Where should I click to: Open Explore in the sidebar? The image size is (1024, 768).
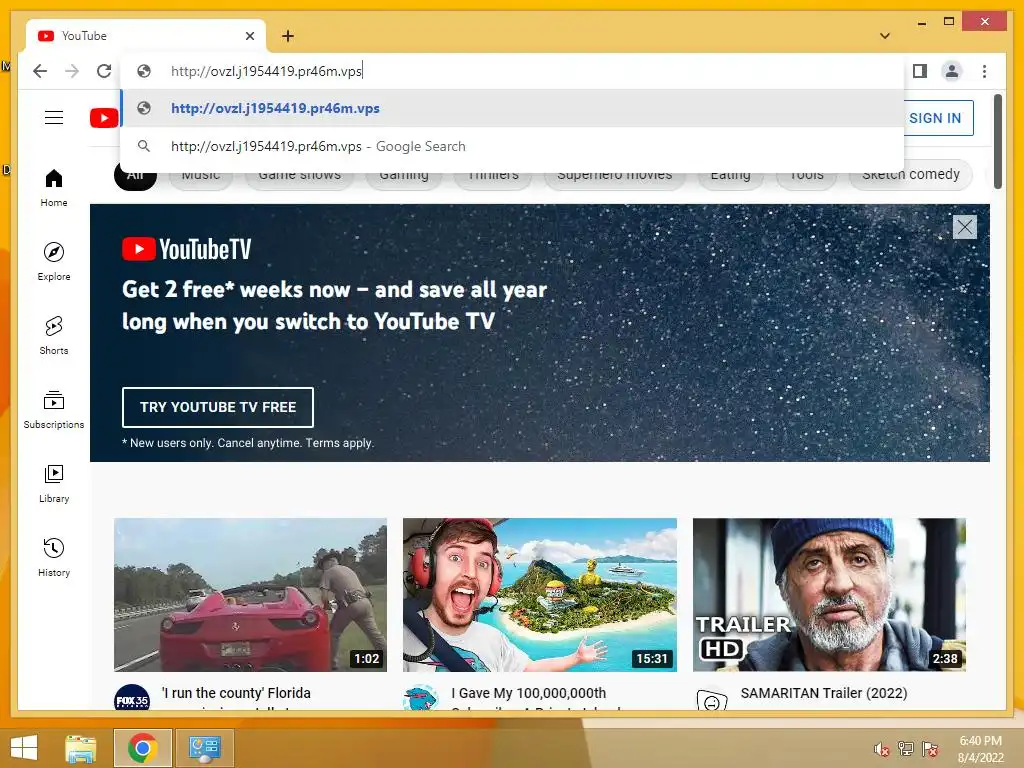[54, 262]
